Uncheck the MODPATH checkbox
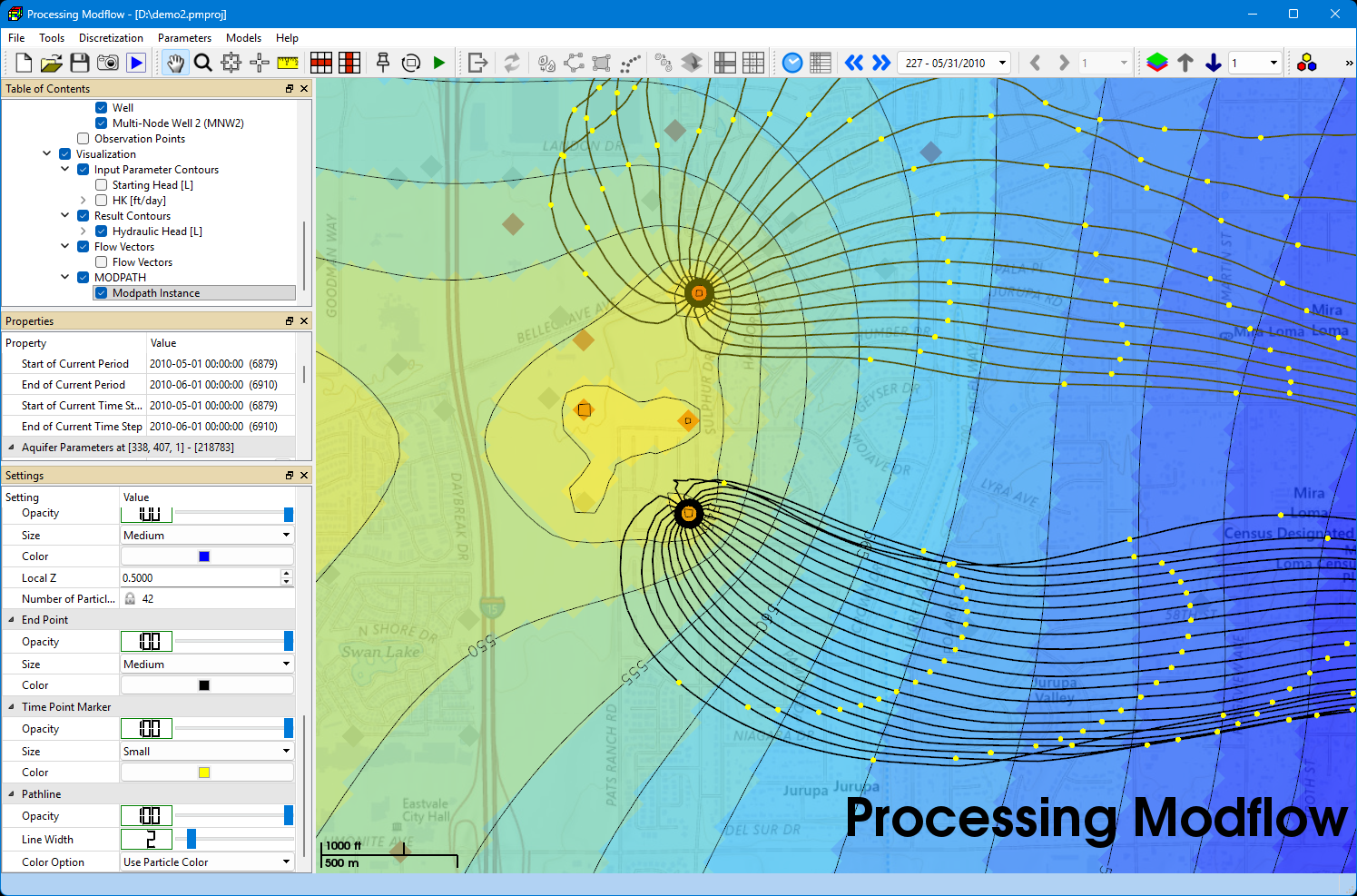This screenshot has width=1357, height=896. [x=84, y=278]
